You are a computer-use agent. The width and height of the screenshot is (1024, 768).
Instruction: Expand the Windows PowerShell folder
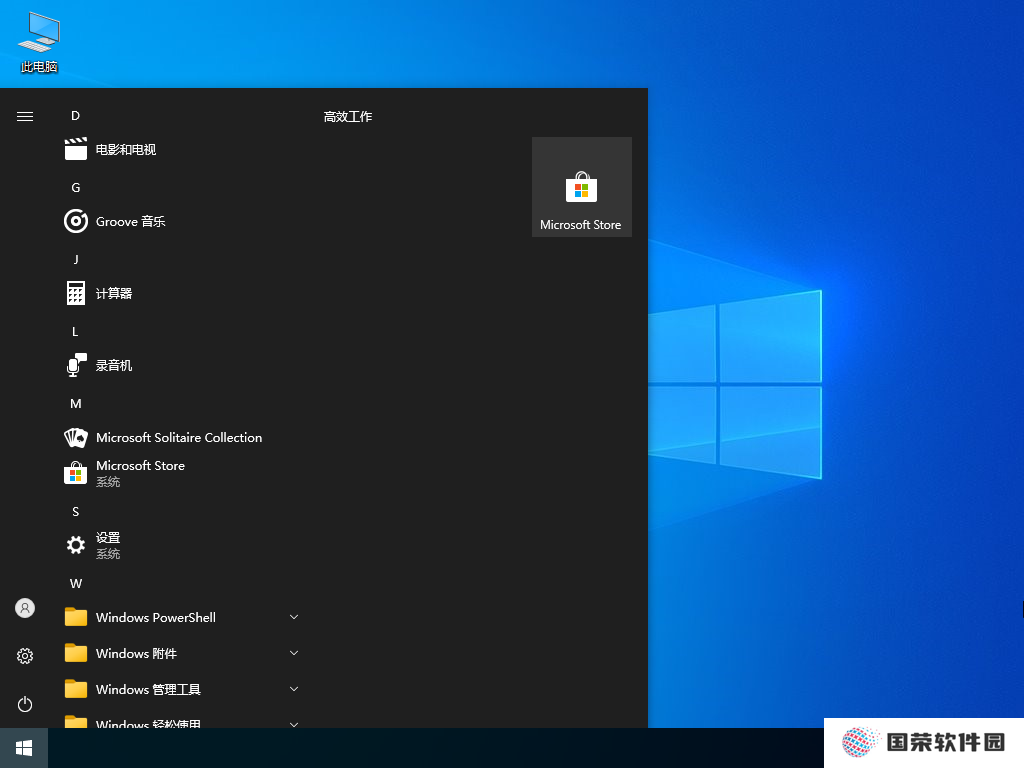pos(182,617)
